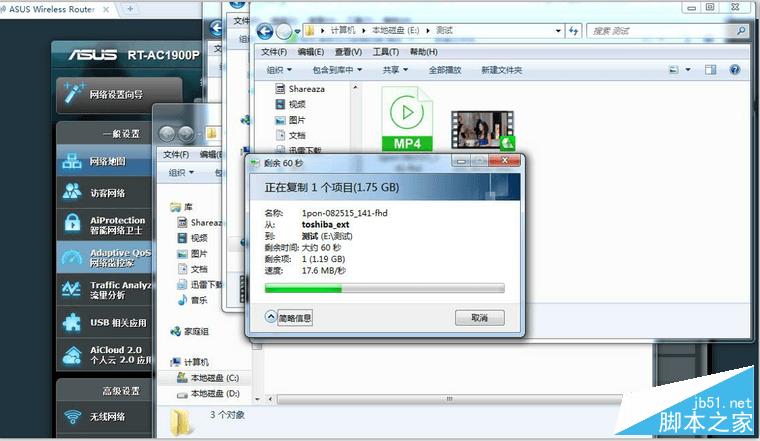This screenshot has height=441, width=760.
Task: Open the 工具(T) menu
Action: pyautogui.click(x=385, y=52)
